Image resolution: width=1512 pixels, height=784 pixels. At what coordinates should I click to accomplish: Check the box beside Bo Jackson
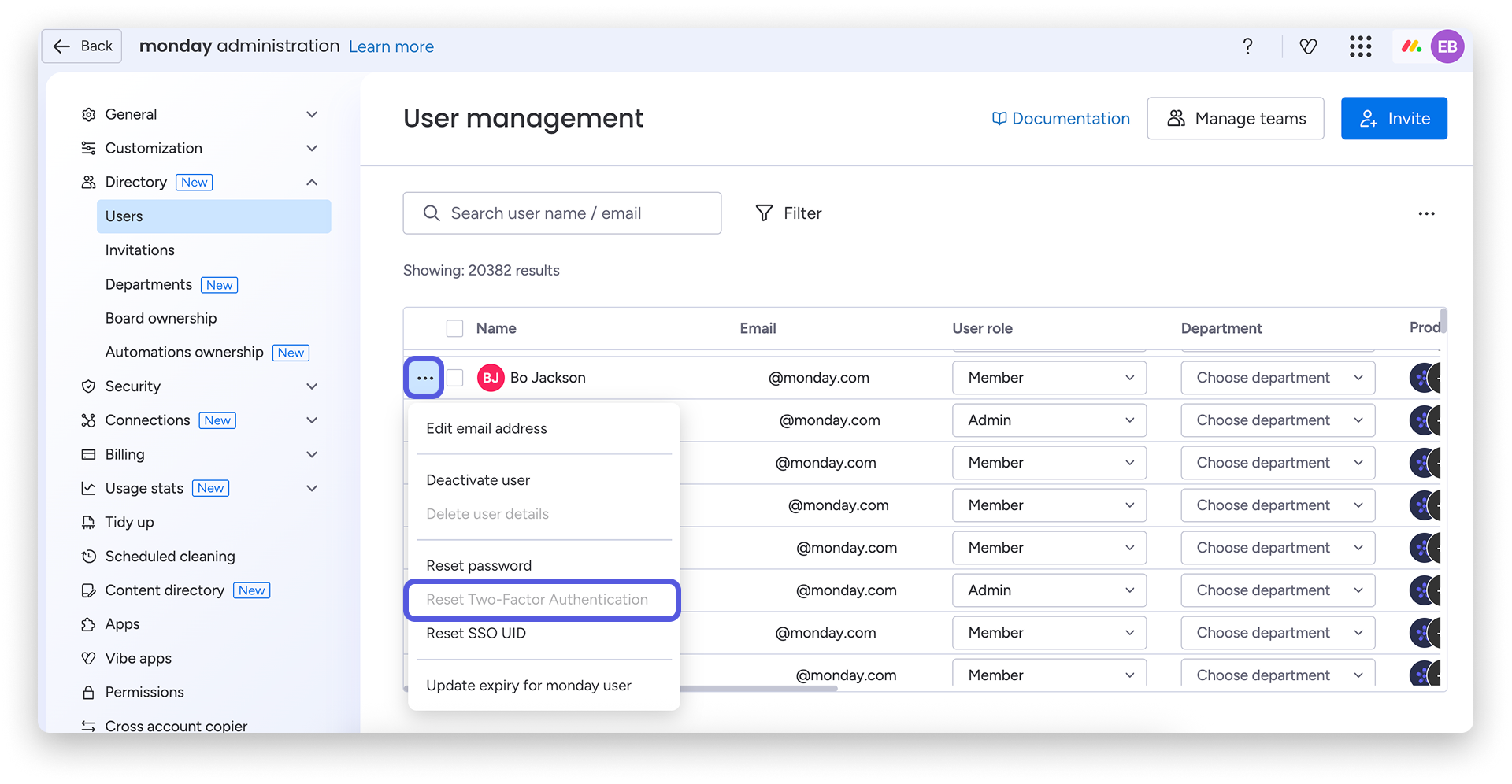point(454,378)
